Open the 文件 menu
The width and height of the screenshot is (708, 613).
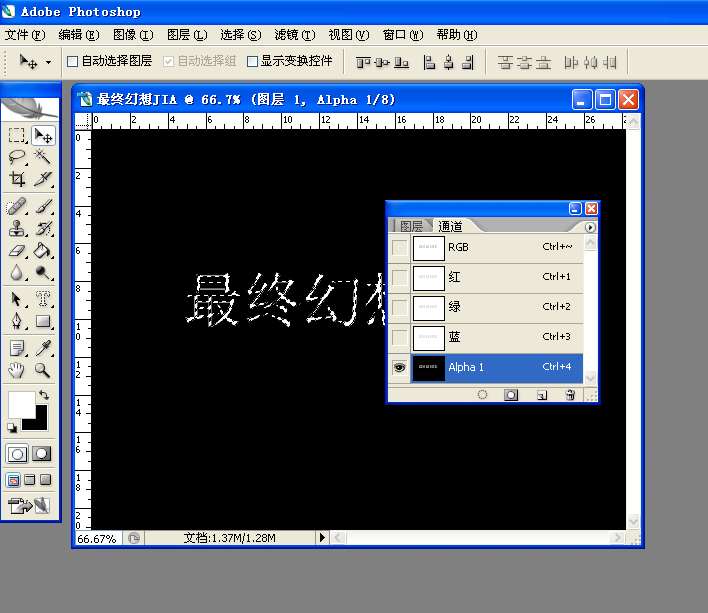click(25, 35)
